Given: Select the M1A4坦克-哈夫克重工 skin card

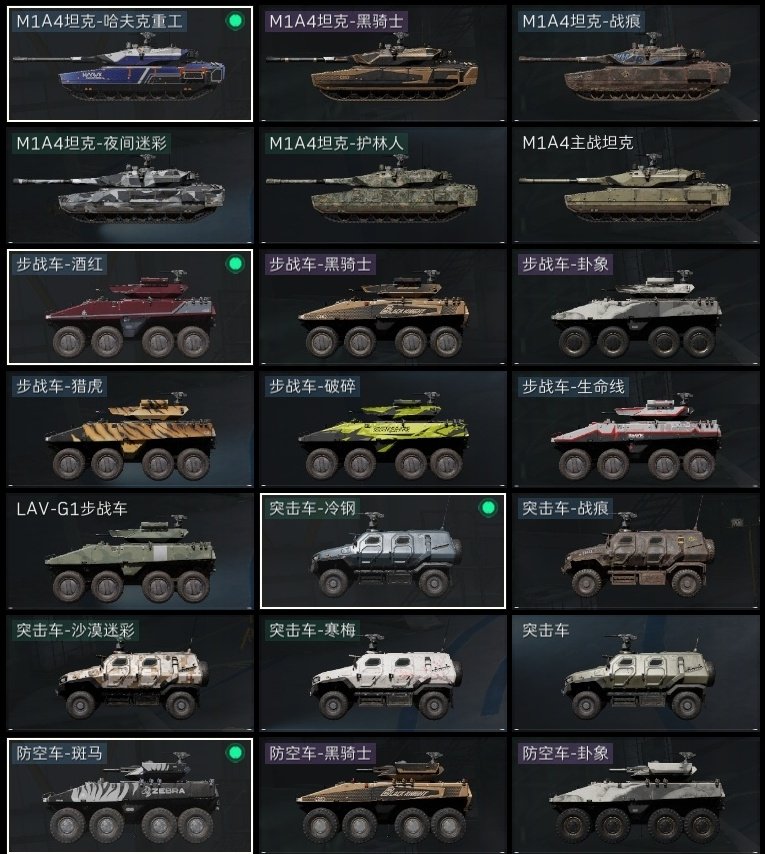Looking at the screenshot, I should [x=130, y=64].
